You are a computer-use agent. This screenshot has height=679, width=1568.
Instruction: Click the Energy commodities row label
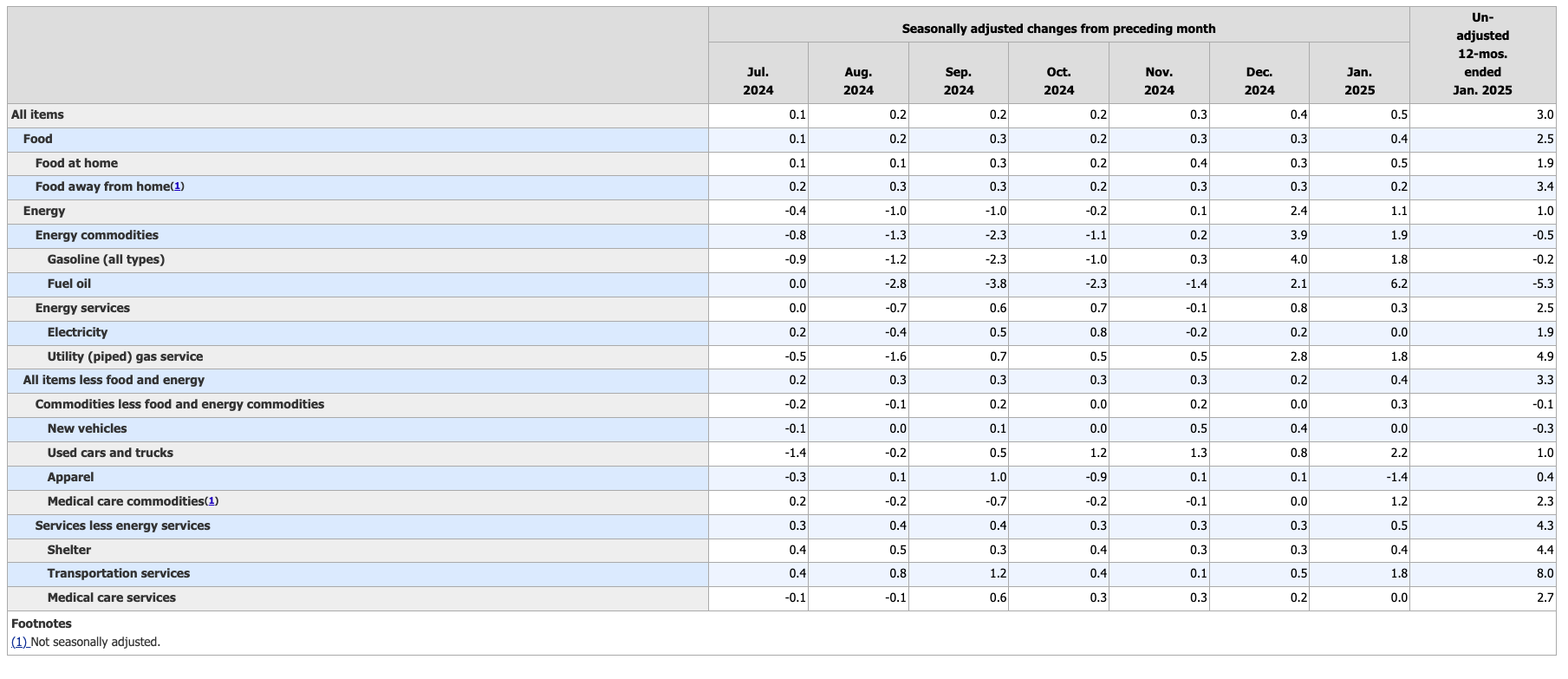(96, 235)
